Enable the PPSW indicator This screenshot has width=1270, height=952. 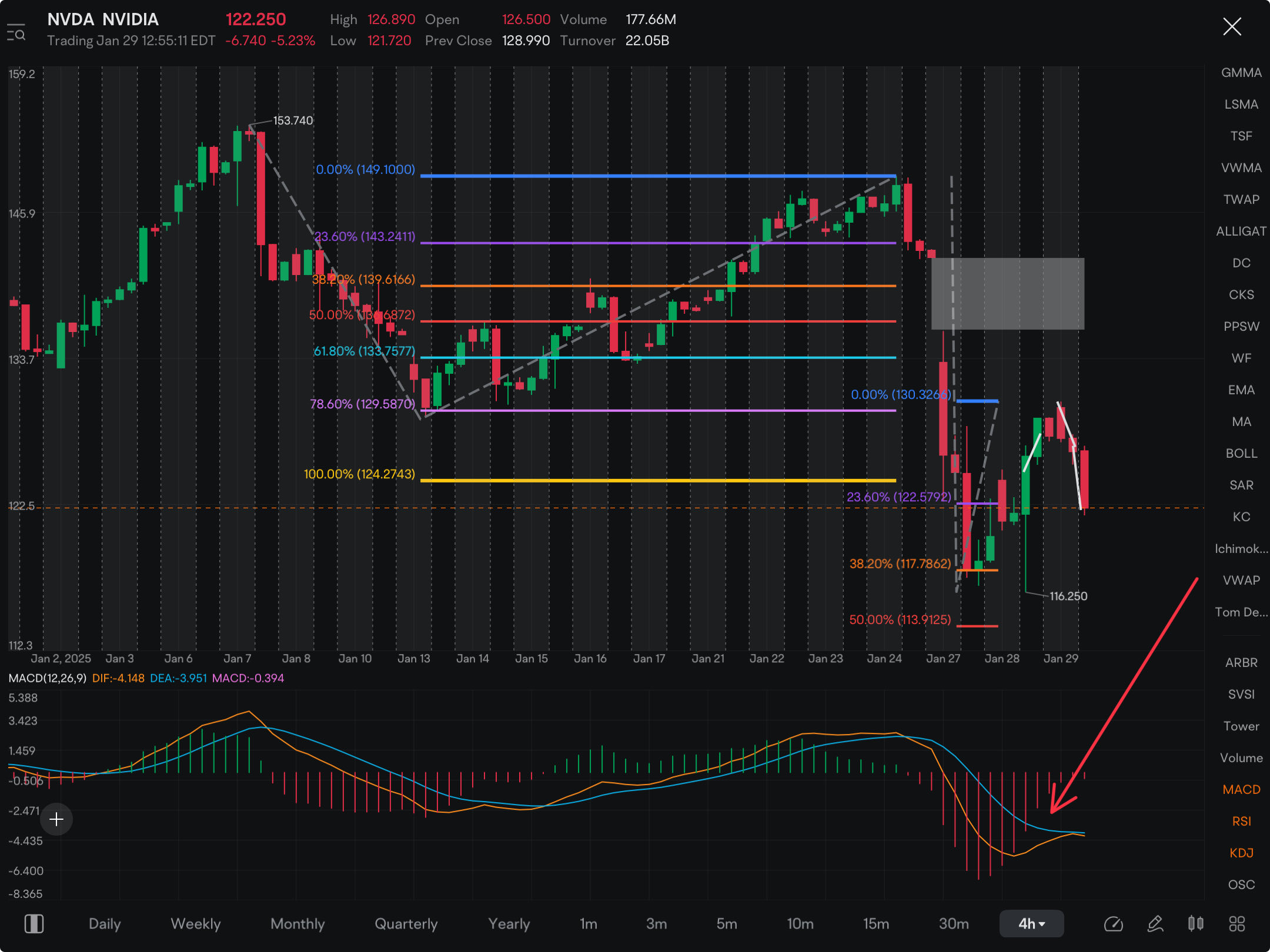click(1241, 327)
